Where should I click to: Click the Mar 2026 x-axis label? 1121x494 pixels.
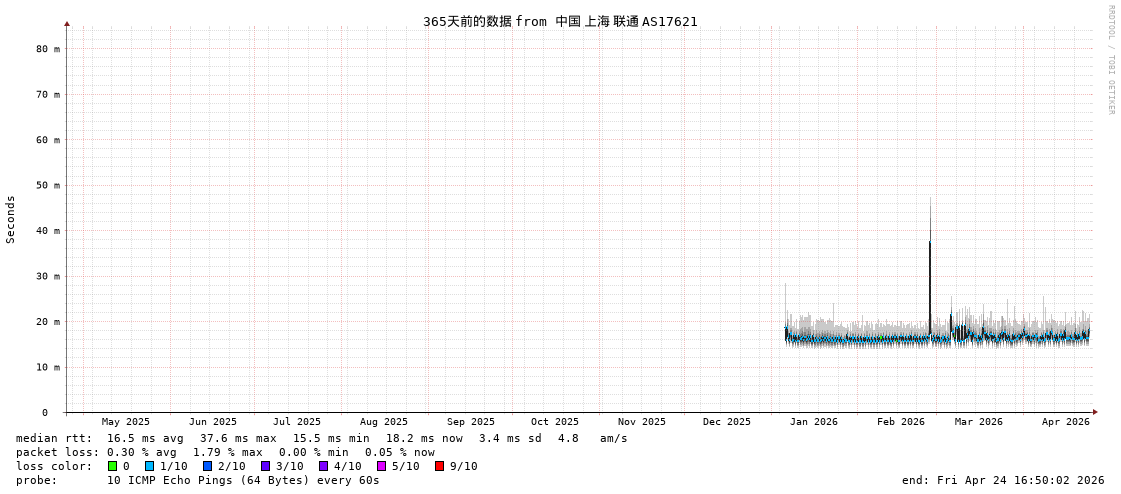point(978,422)
